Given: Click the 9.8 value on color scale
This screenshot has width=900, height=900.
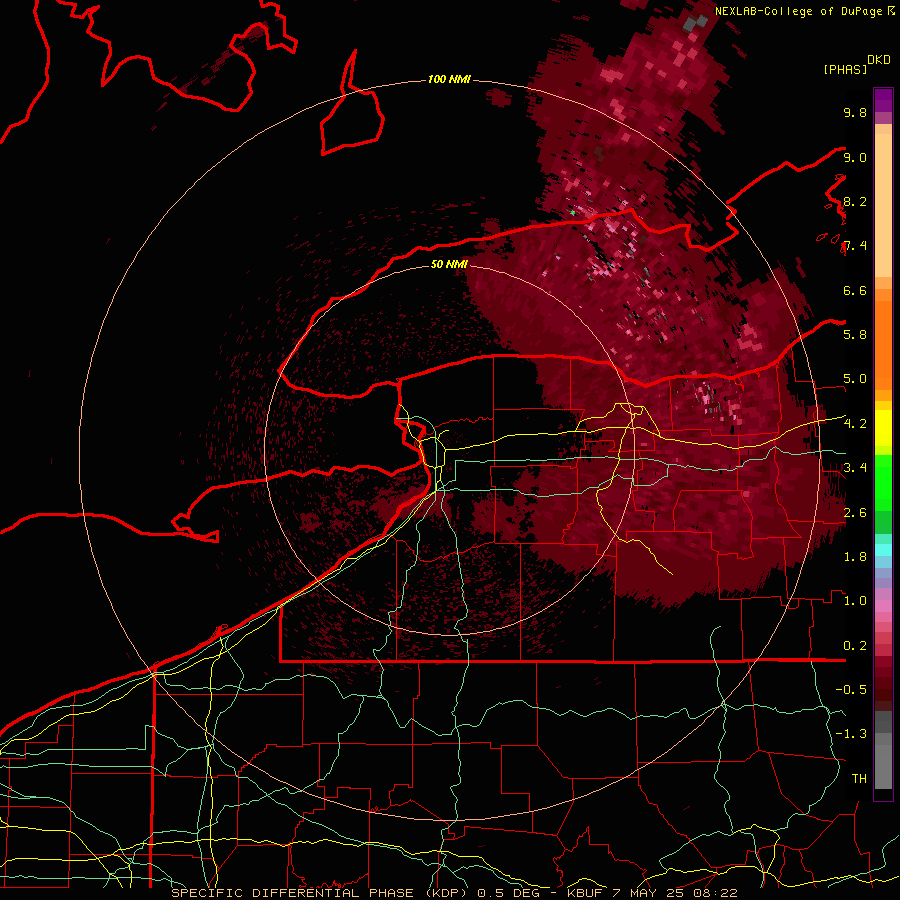Looking at the screenshot, I should [855, 112].
